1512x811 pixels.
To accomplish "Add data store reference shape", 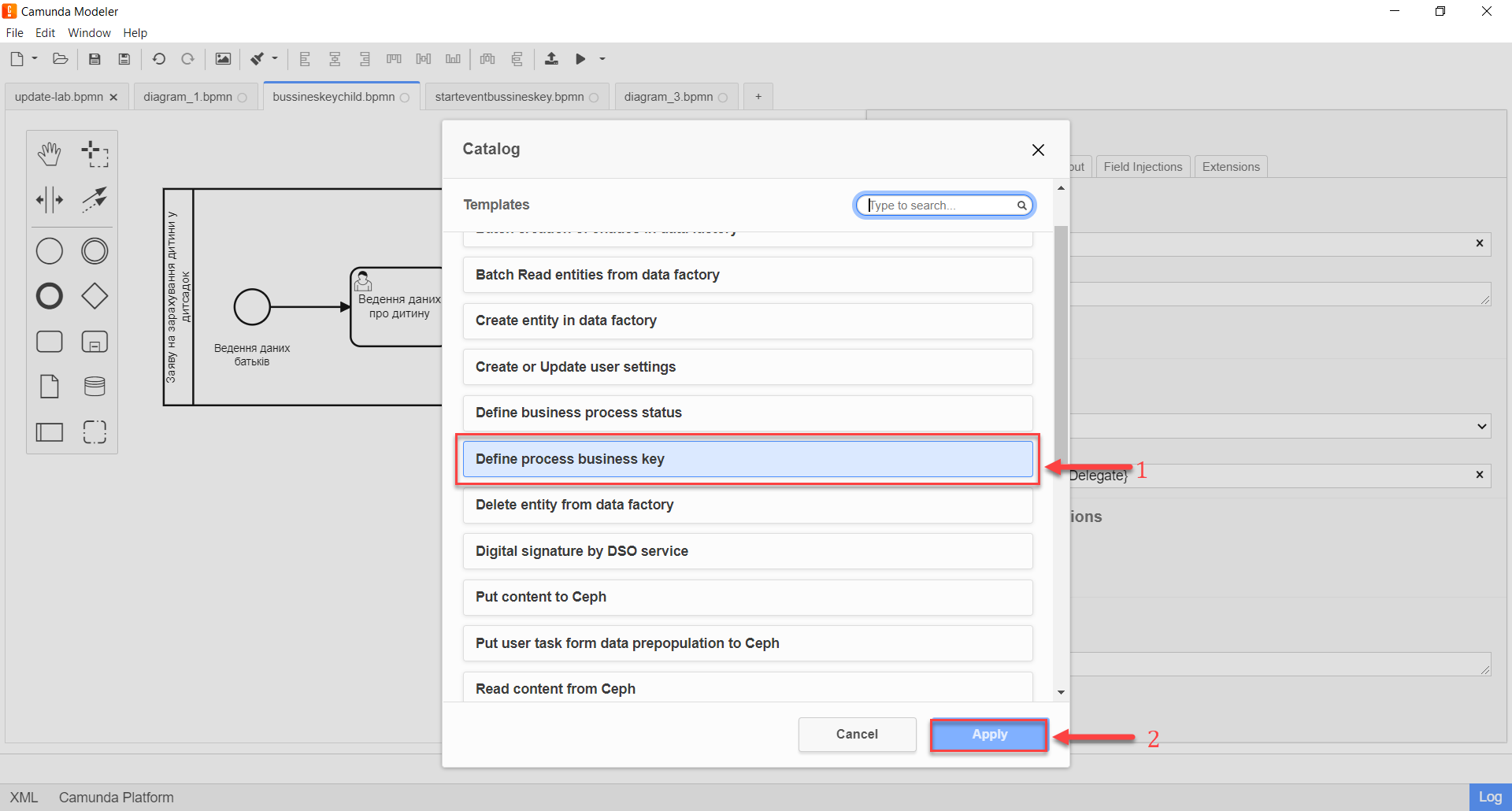I will (94, 387).
